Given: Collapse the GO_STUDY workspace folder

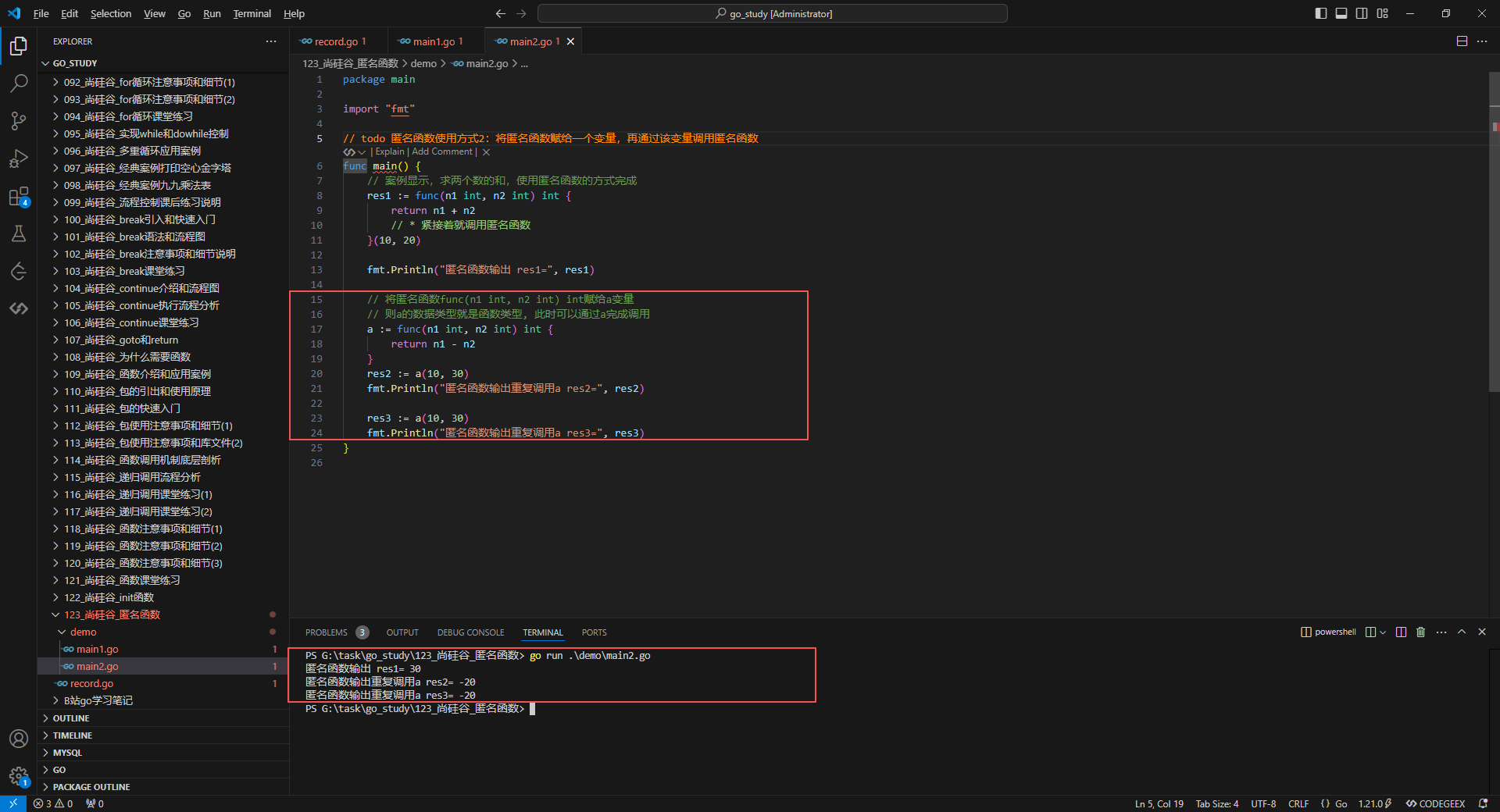Looking at the screenshot, I should [163, 63].
